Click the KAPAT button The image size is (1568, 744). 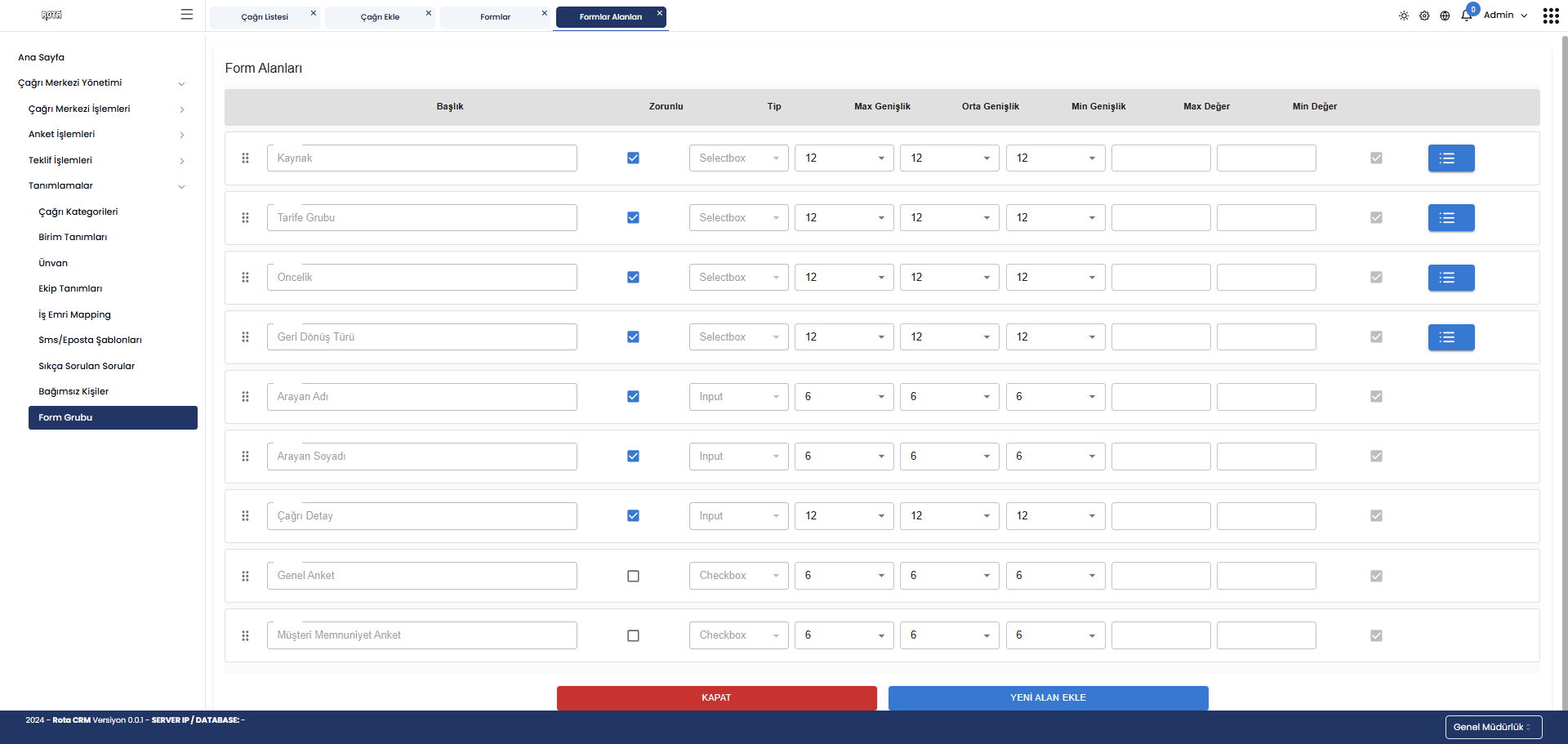716,698
